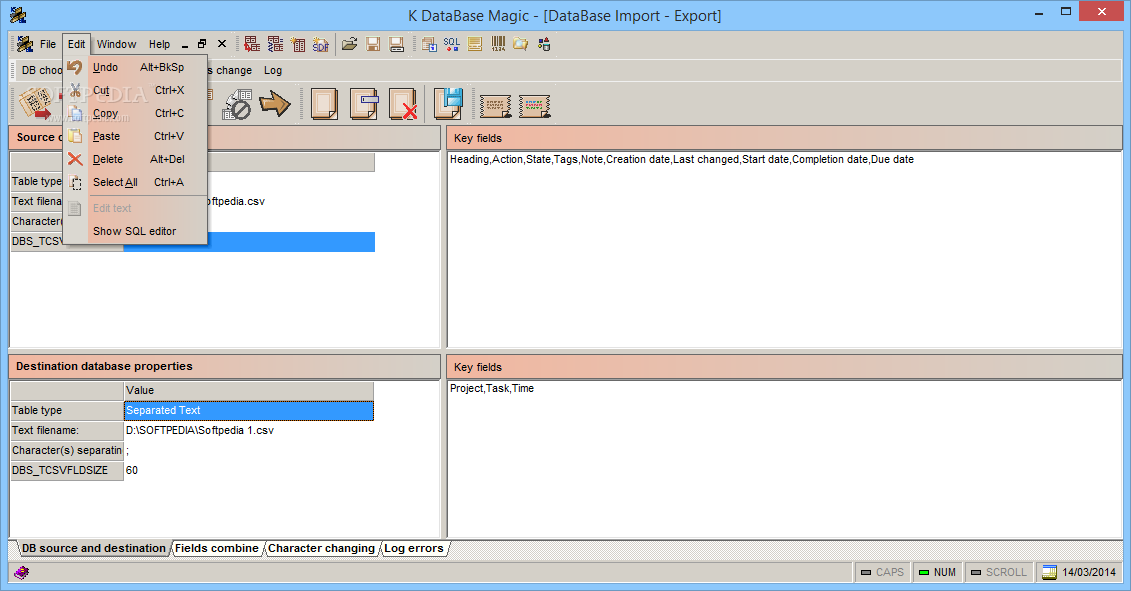Image resolution: width=1131 pixels, height=591 pixels.
Task: Close the inner document with X
Action: (x=222, y=44)
